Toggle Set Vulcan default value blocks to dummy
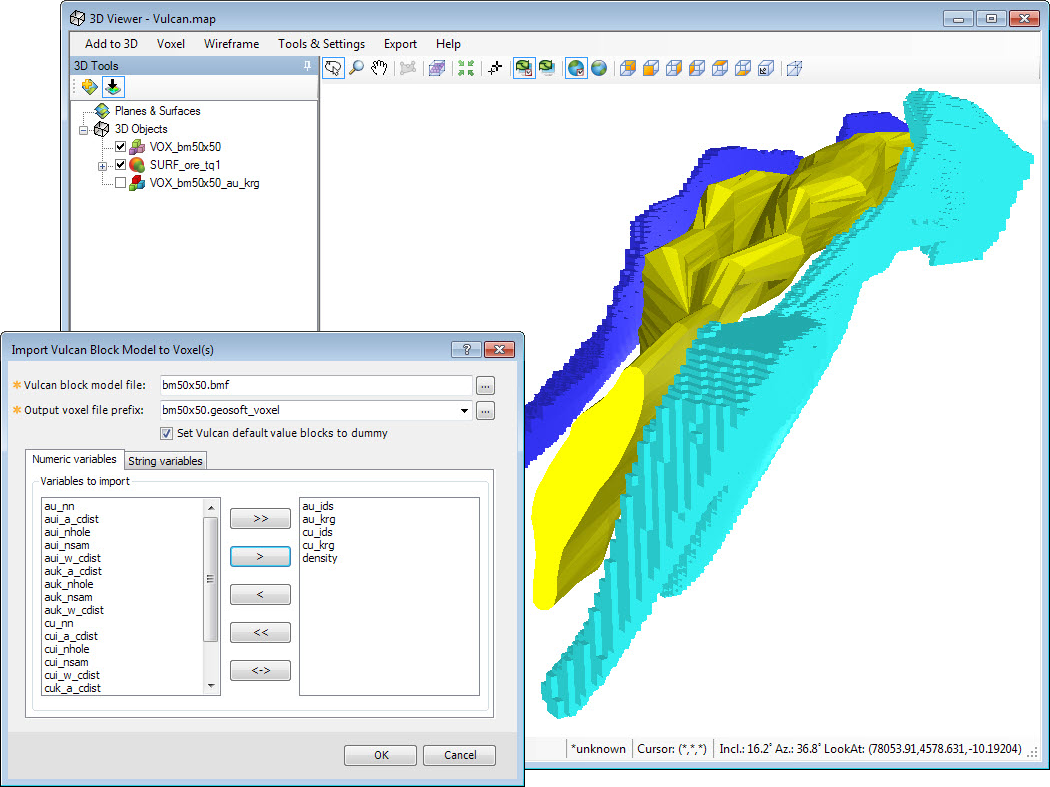1050x787 pixels. coord(166,433)
